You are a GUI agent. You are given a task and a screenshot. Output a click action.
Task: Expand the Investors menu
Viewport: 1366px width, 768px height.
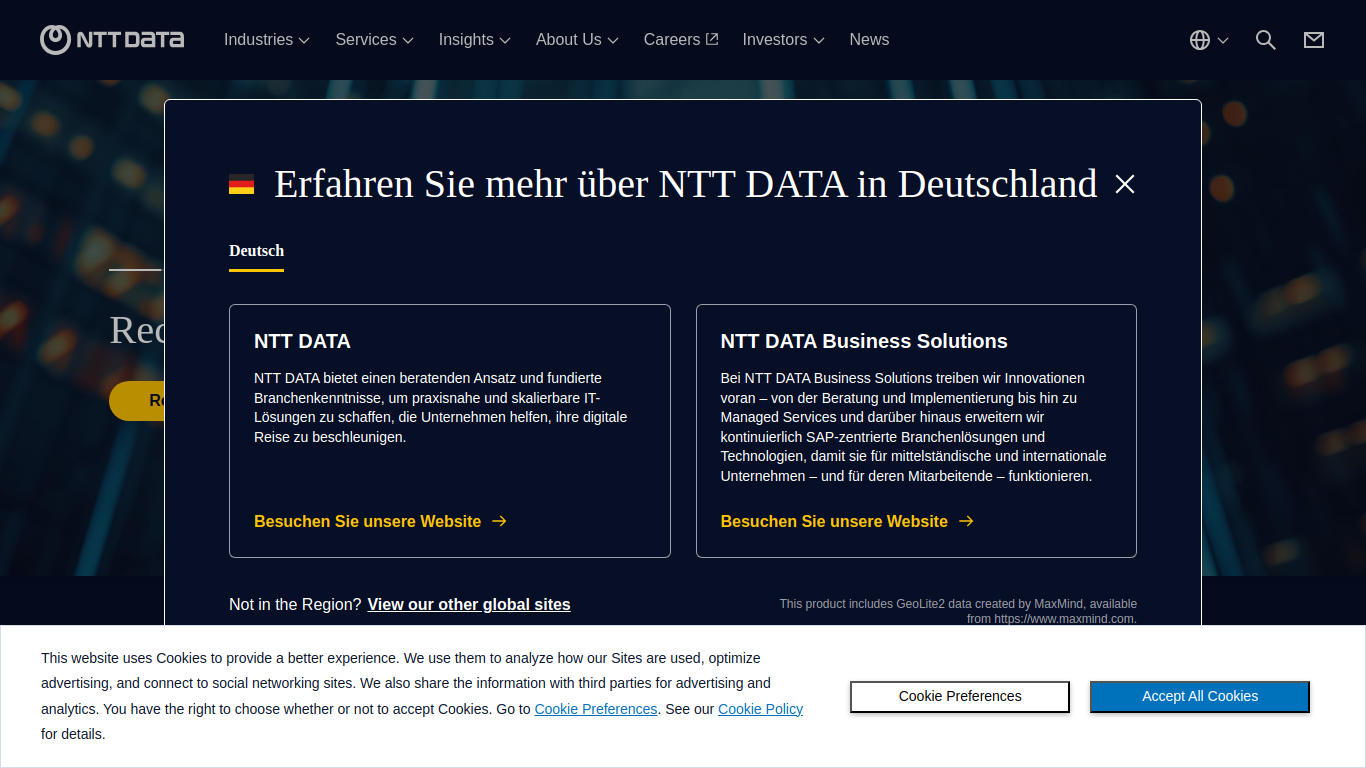[783, 40]
